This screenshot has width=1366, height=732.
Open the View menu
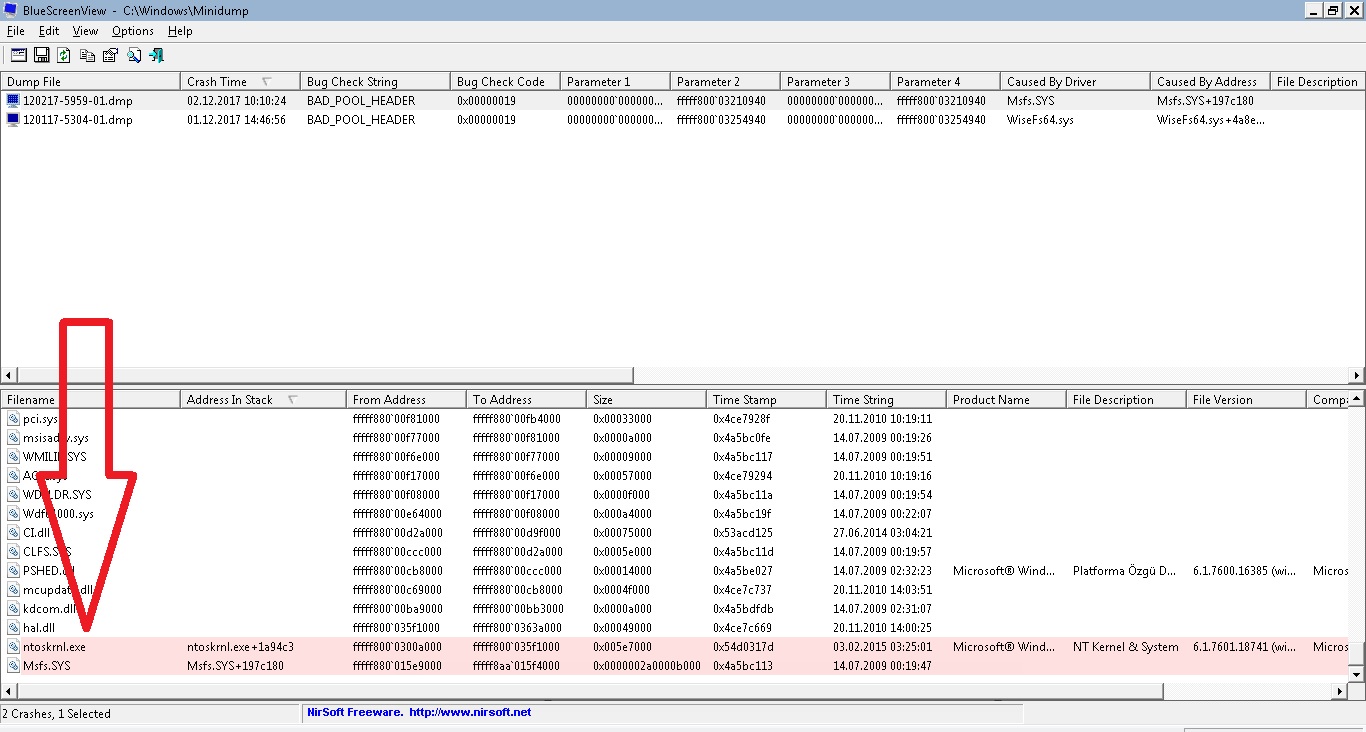point(85,31)
